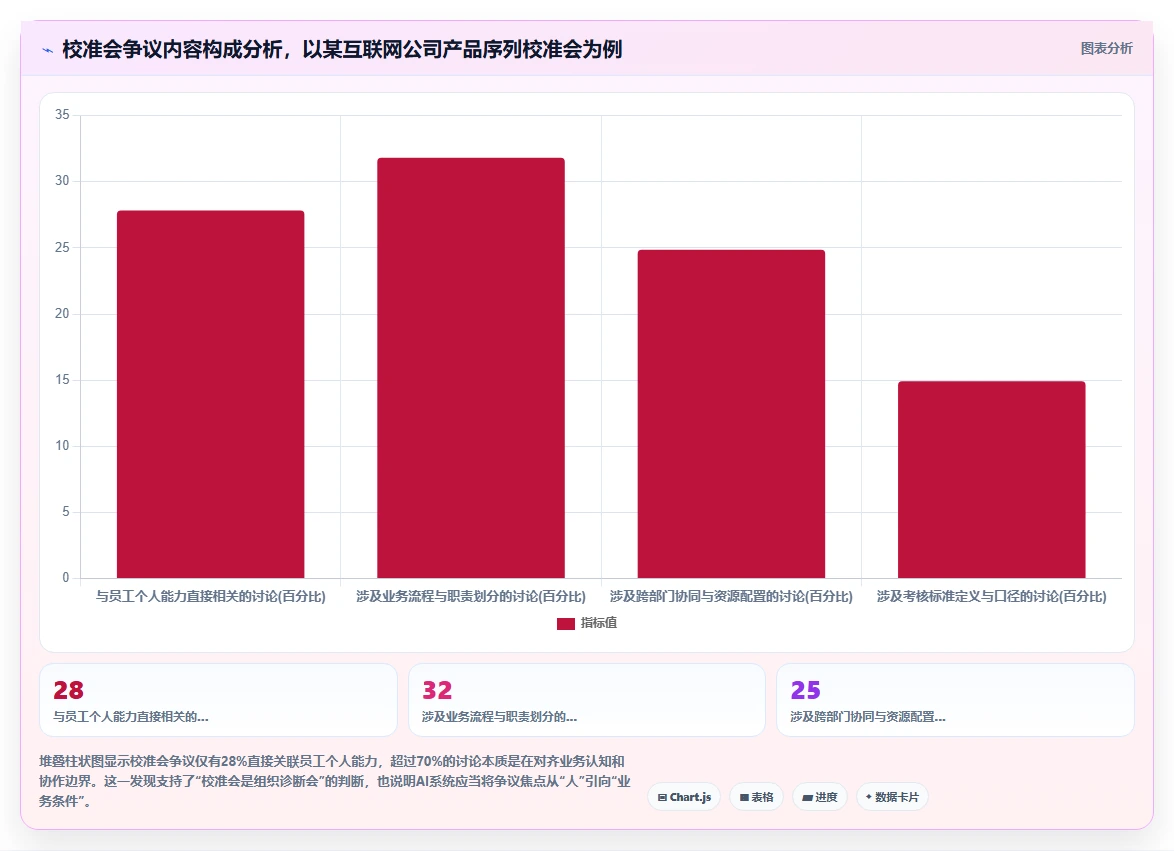Click the summary paragraph starting 堆叠柱状图显示

point(335,781)
